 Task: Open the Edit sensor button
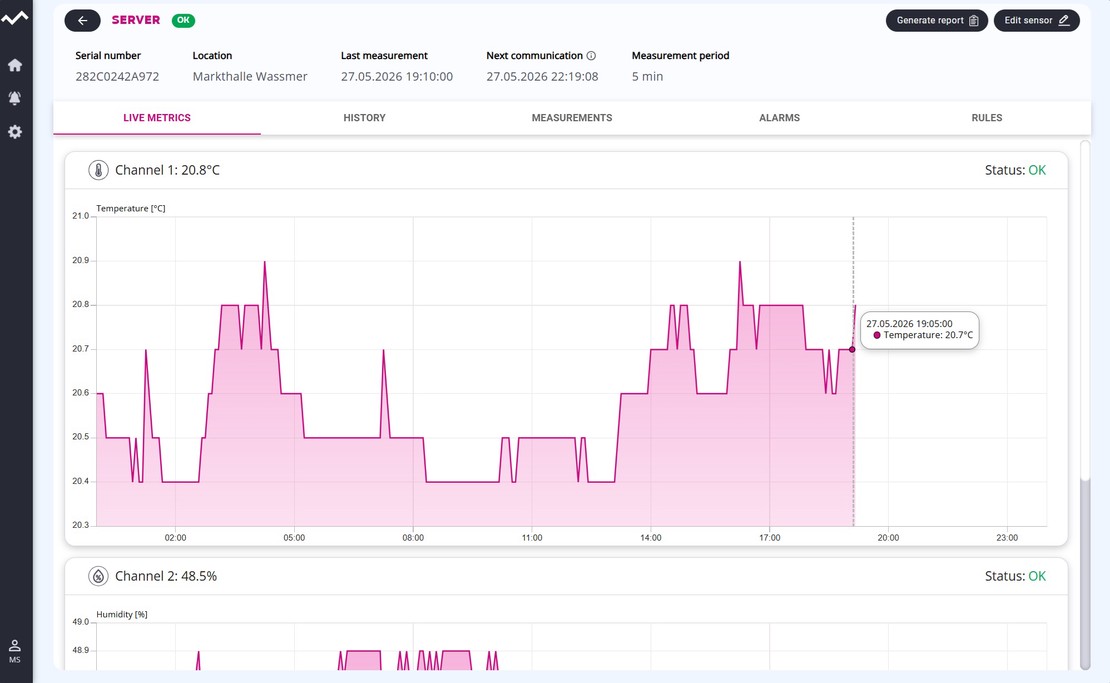(x=1036, y=21)
